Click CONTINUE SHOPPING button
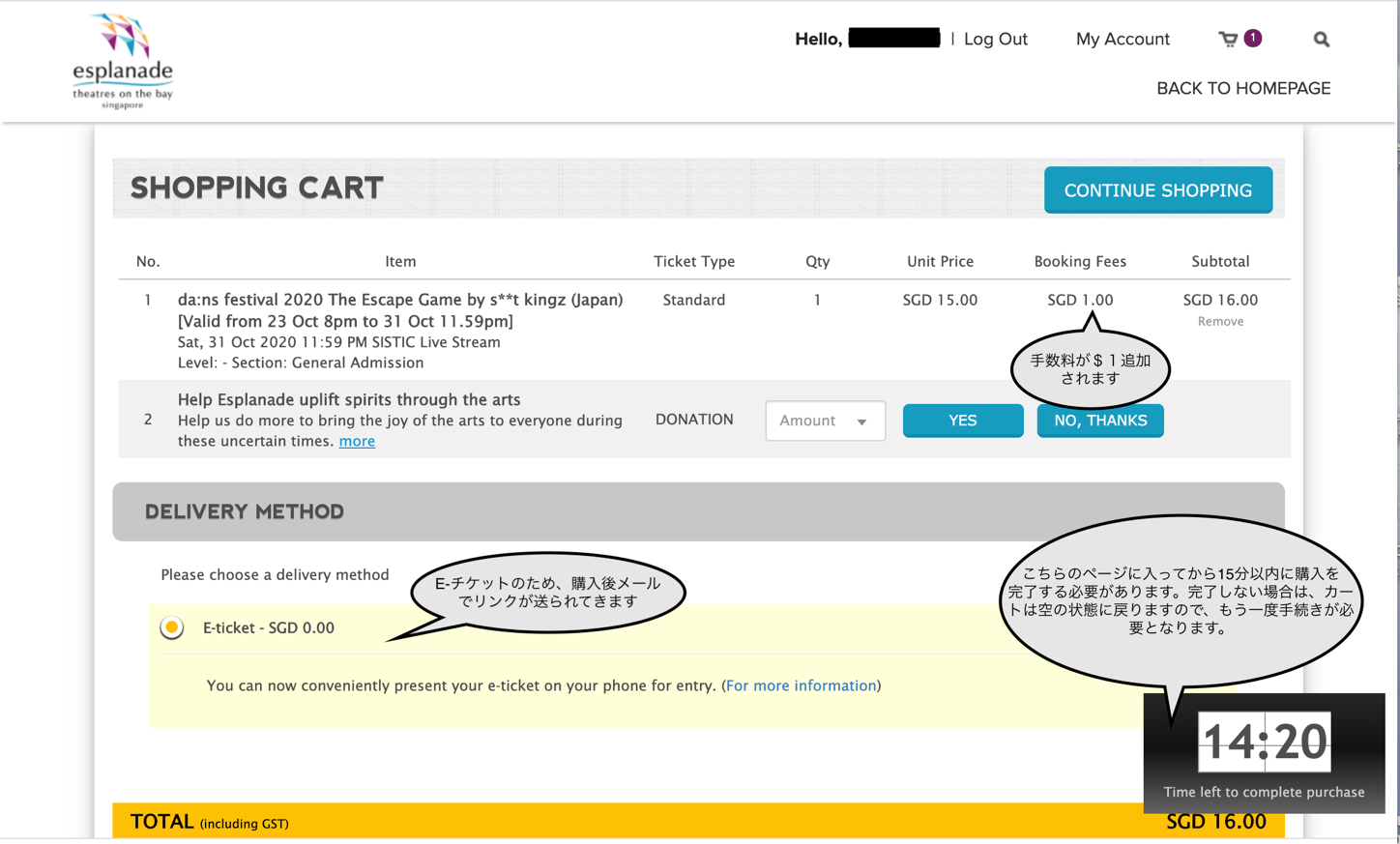This screenshot has height=844, width=1400. [x=1158, y=190]
